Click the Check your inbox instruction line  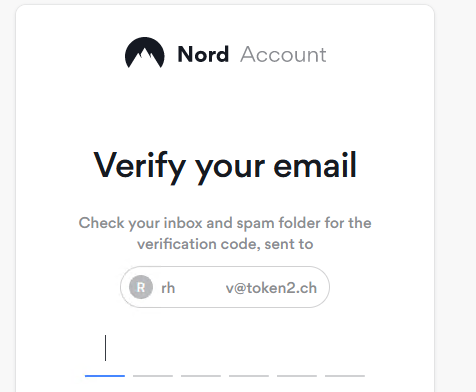[x=225, y=223]
